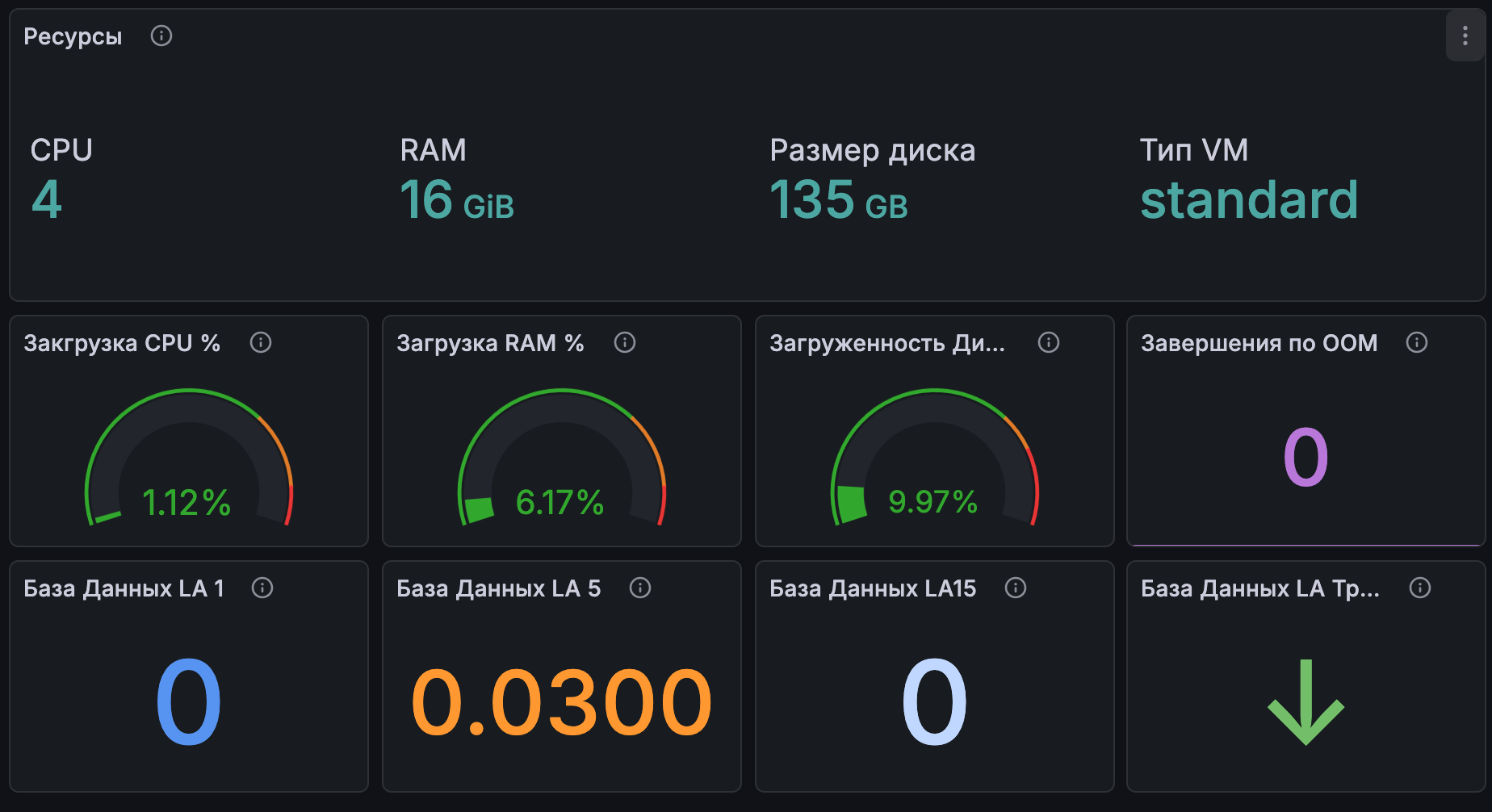This screenshot has width=1492, height=812.
Task: Click info icon beside Закгрузка CPU %
Action: click(x=261, y=342)
